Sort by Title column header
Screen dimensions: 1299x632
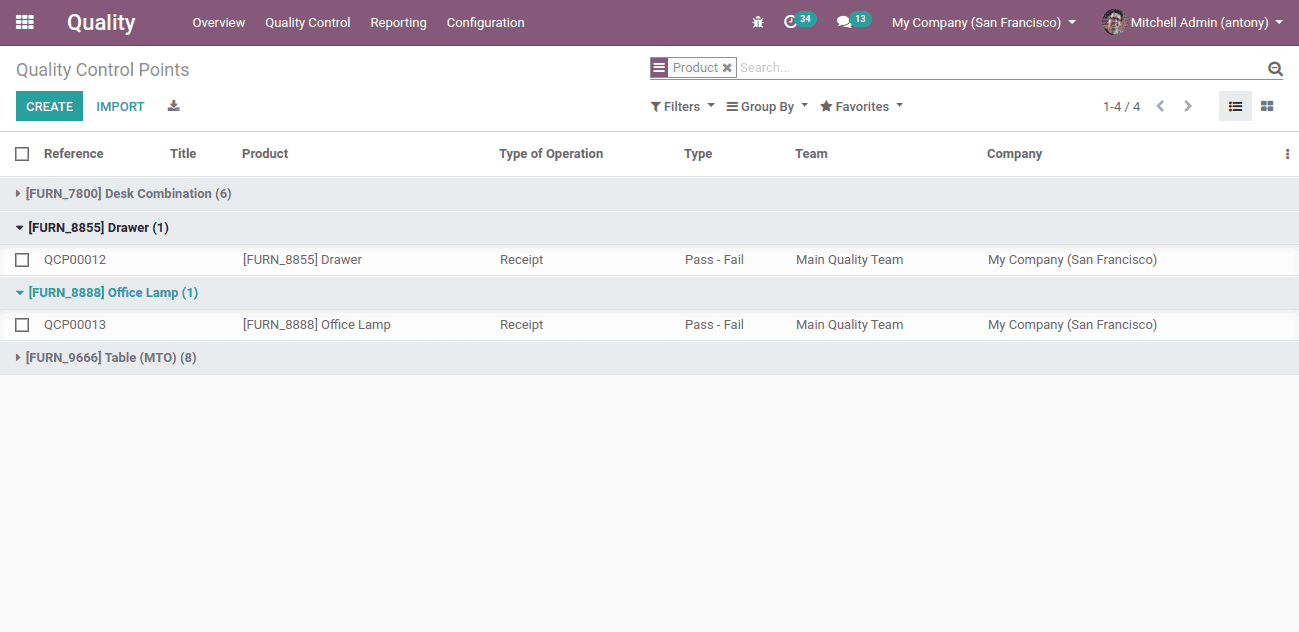tap(183, 154)
